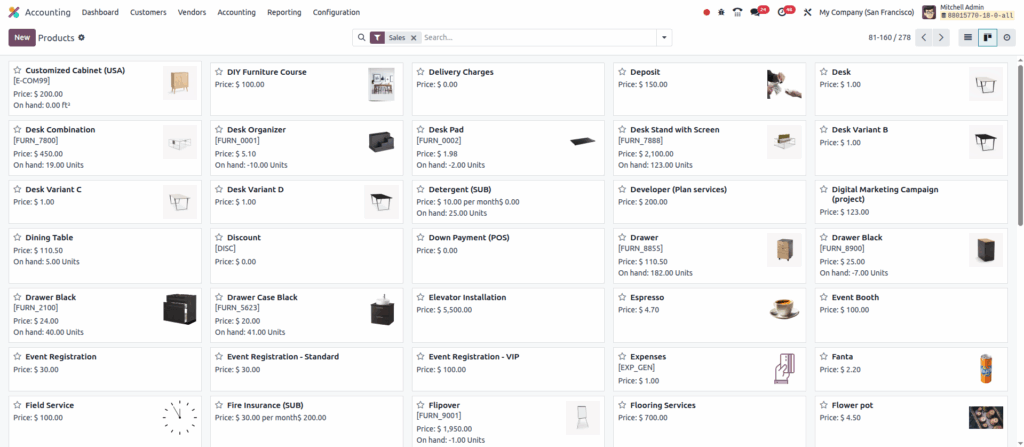Screen dimensions: 1024x447
Task: Click the Customized Cabinet thumbnail image
Action: click(x=180, y=83)
